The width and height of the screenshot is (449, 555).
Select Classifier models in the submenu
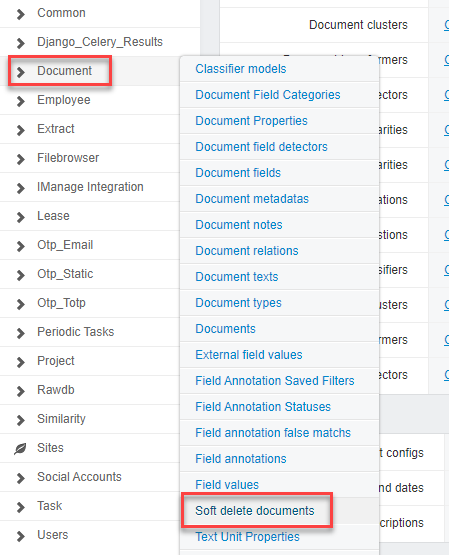[x=241, y=69]
